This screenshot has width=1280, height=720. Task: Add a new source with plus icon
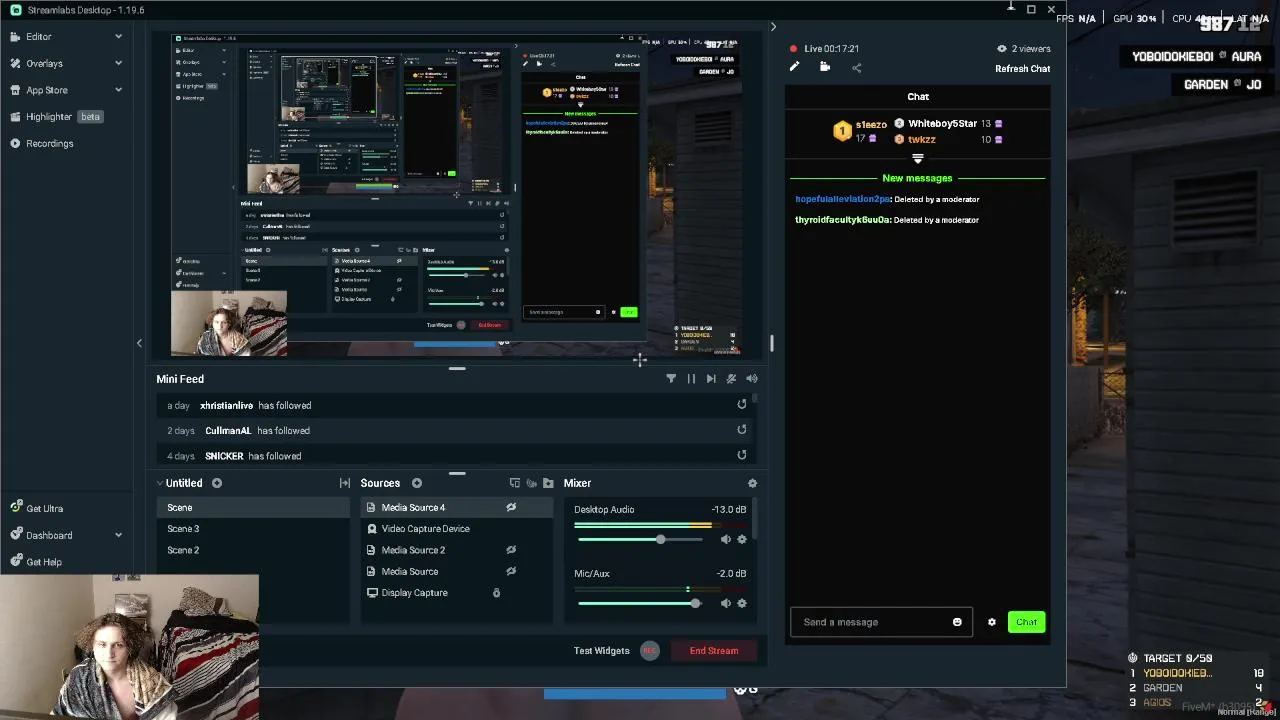point(417,483)
